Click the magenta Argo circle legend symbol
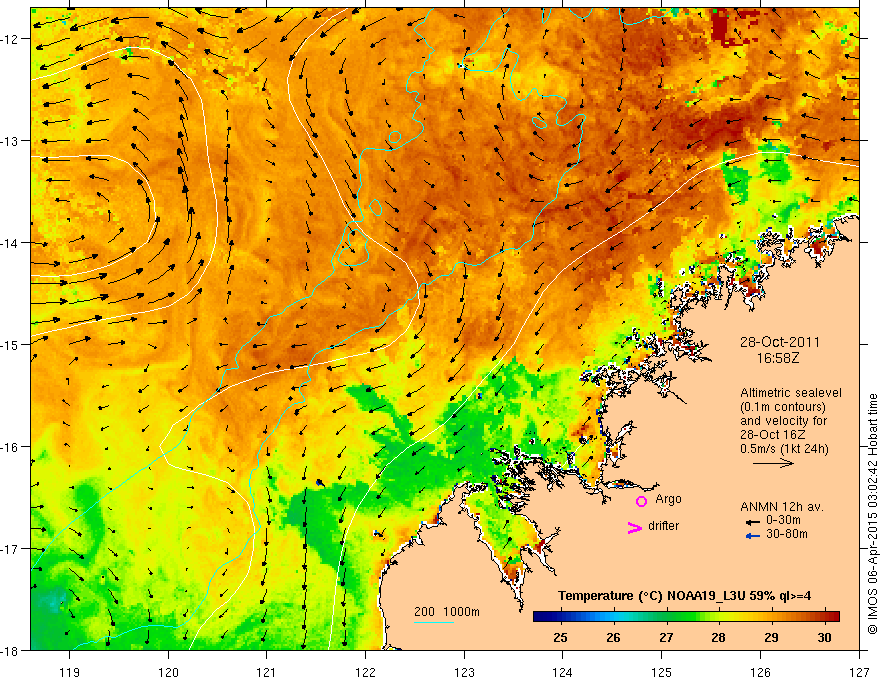880x680 pixels. tap(641, 501)
